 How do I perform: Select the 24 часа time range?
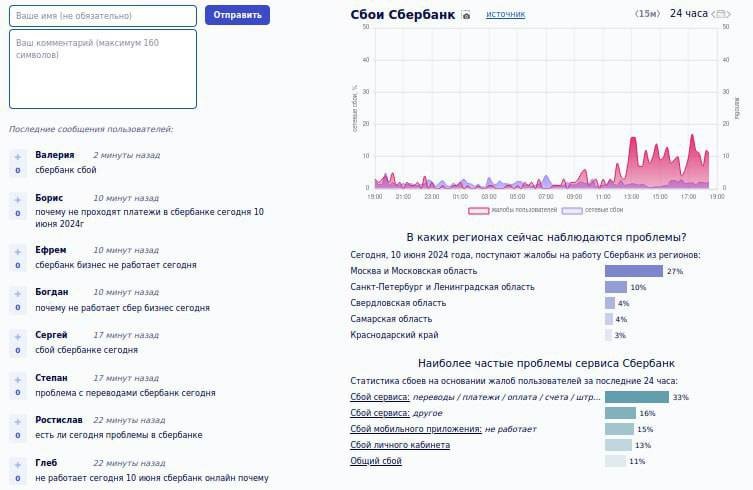688,14
